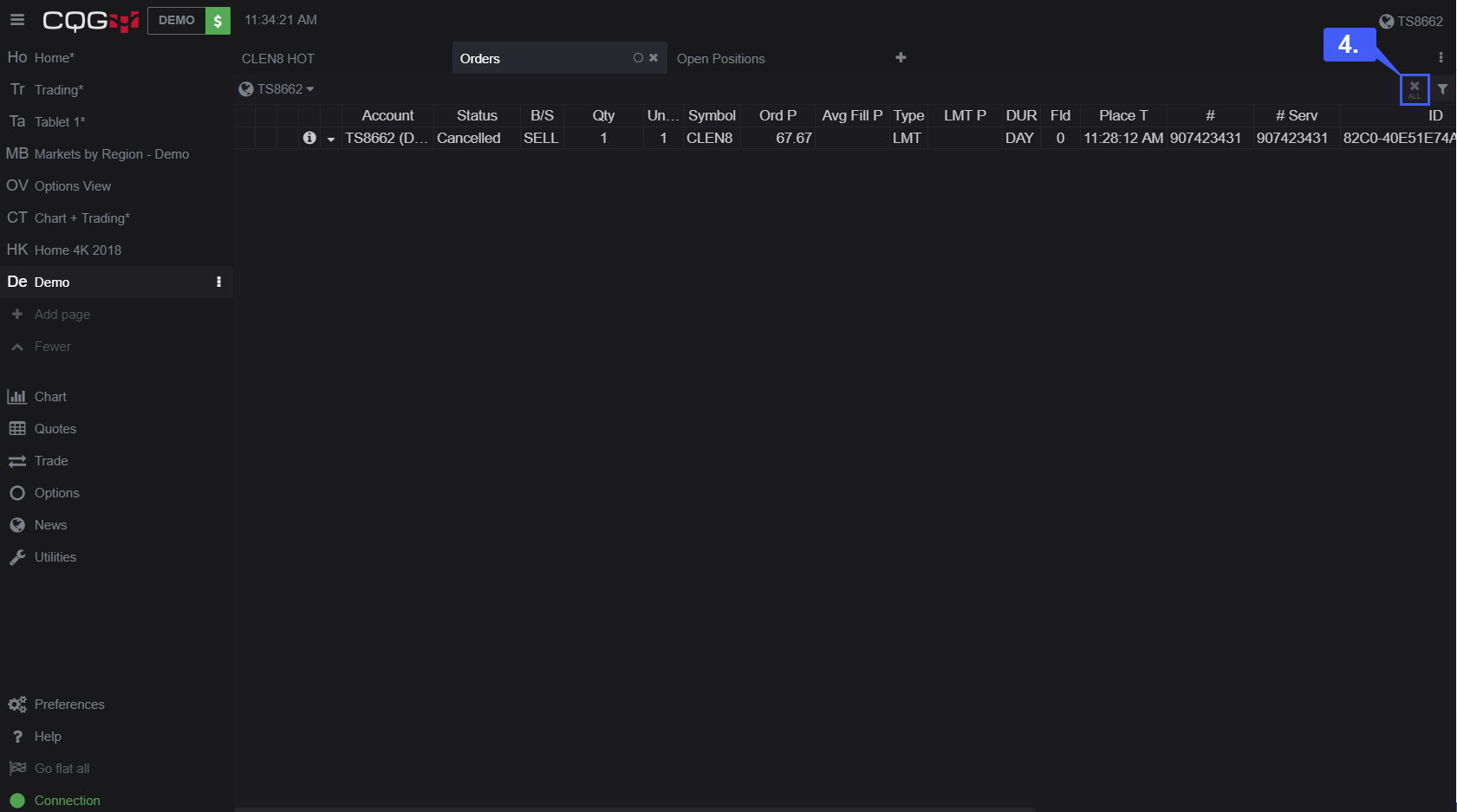
Task: Sort by Type column header
Action: point(908,115)
